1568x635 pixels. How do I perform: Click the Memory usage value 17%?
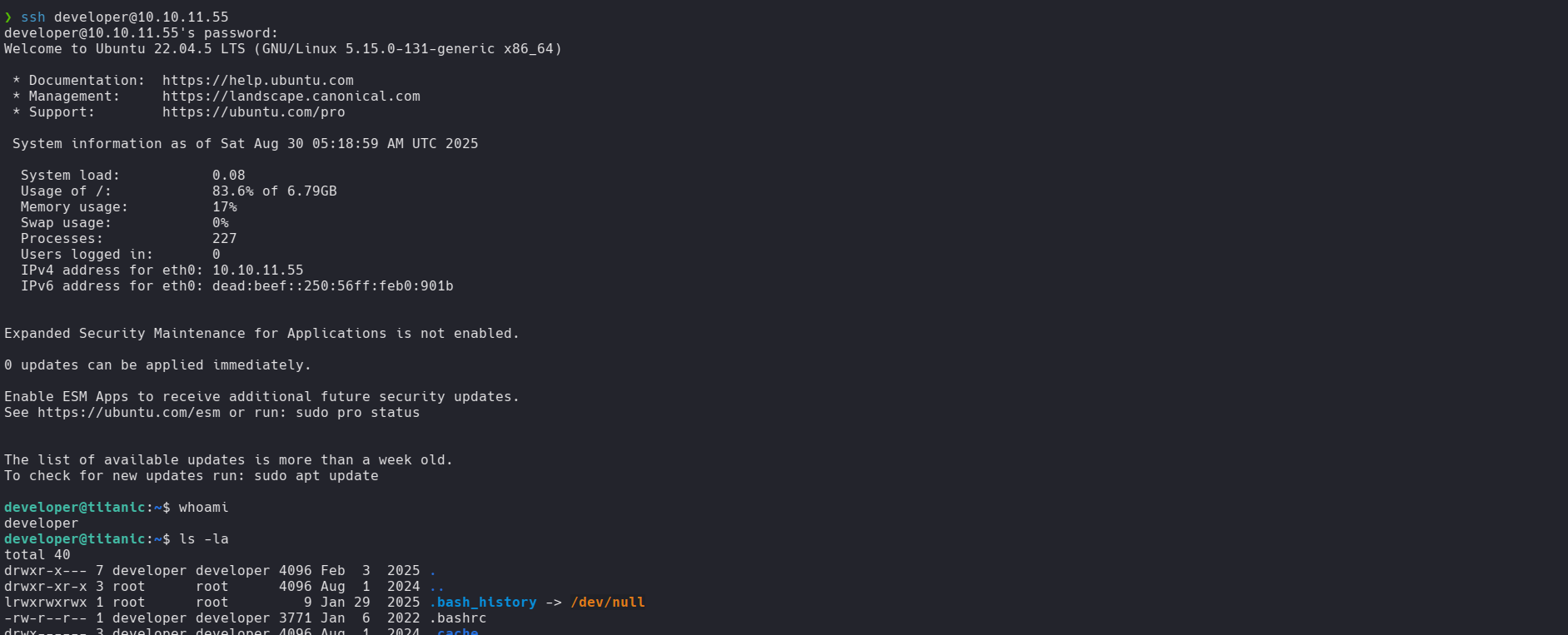pos(224,207)
